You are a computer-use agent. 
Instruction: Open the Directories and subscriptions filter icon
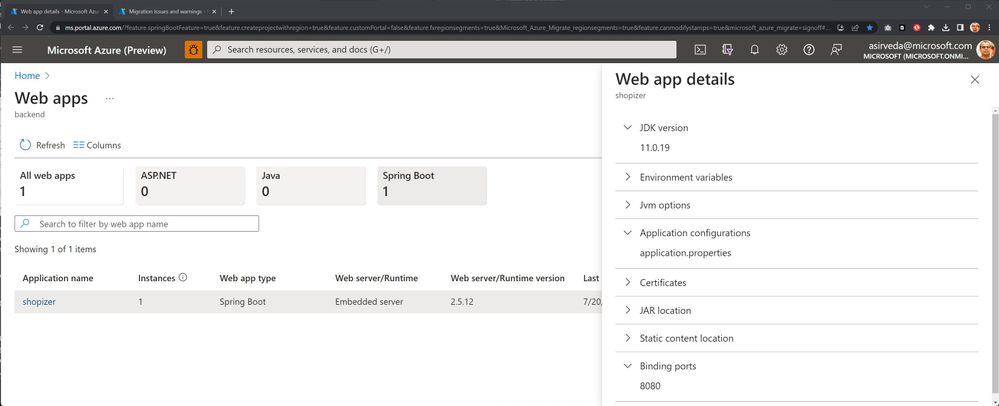coord(727,50)
